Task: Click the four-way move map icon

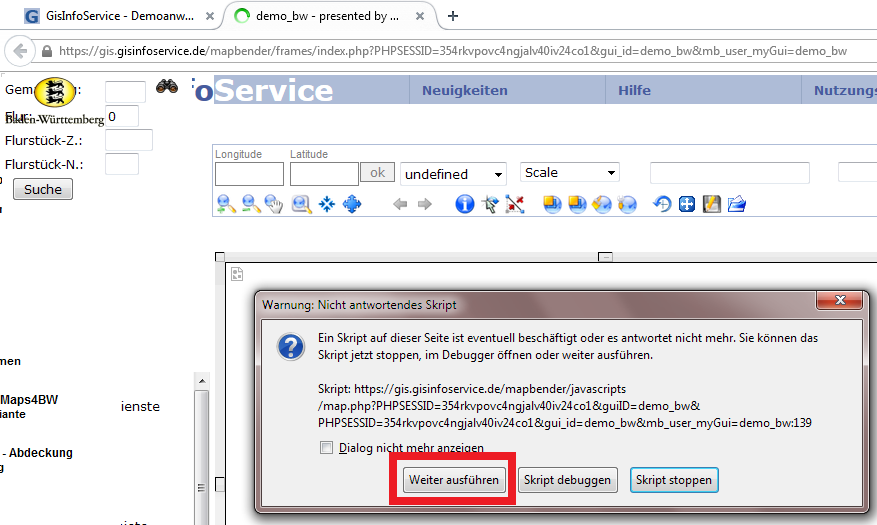Action: (x=352, y=204)
